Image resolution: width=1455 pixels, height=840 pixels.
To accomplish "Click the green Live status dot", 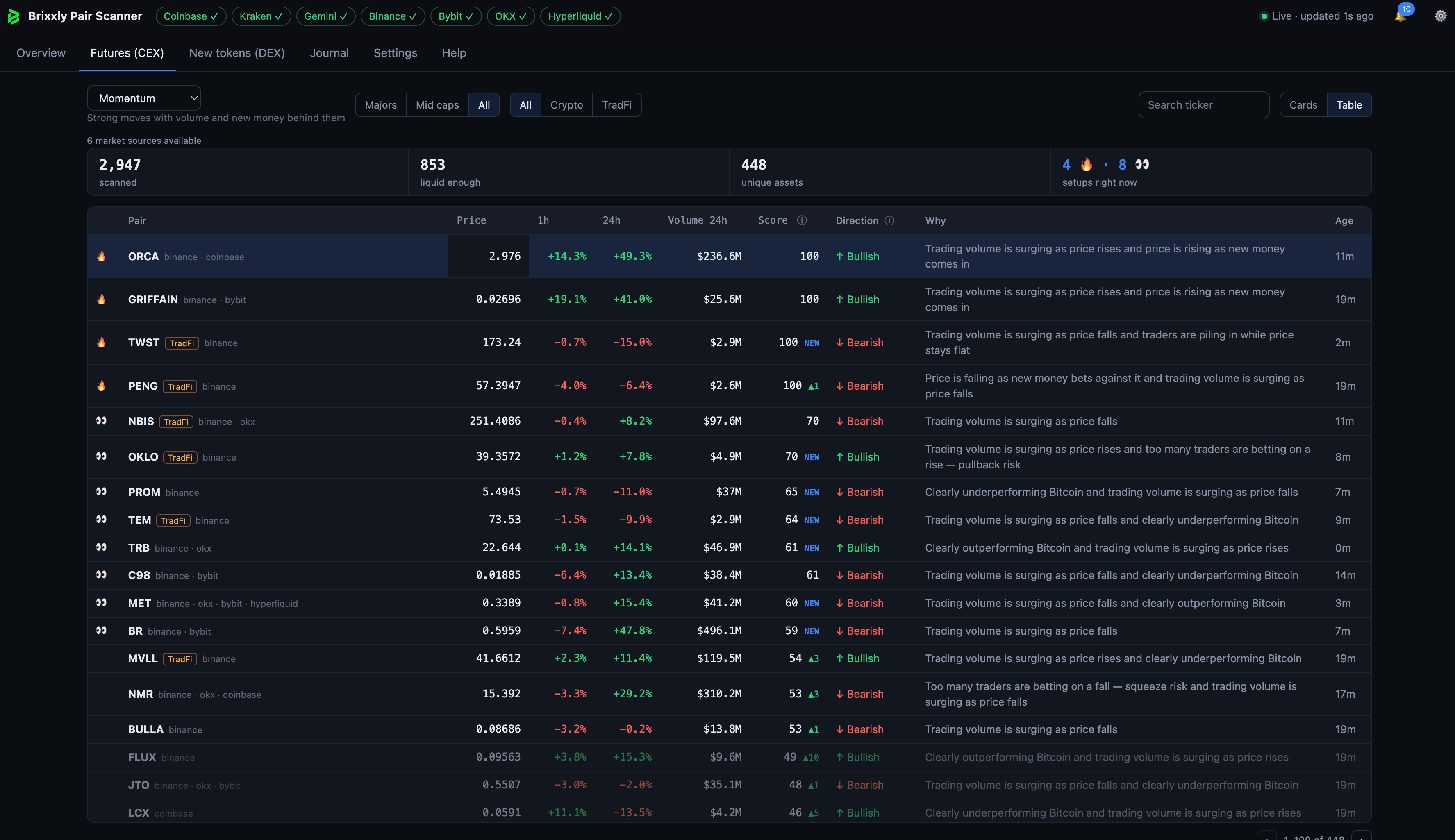I will (x=1264, y=16).
